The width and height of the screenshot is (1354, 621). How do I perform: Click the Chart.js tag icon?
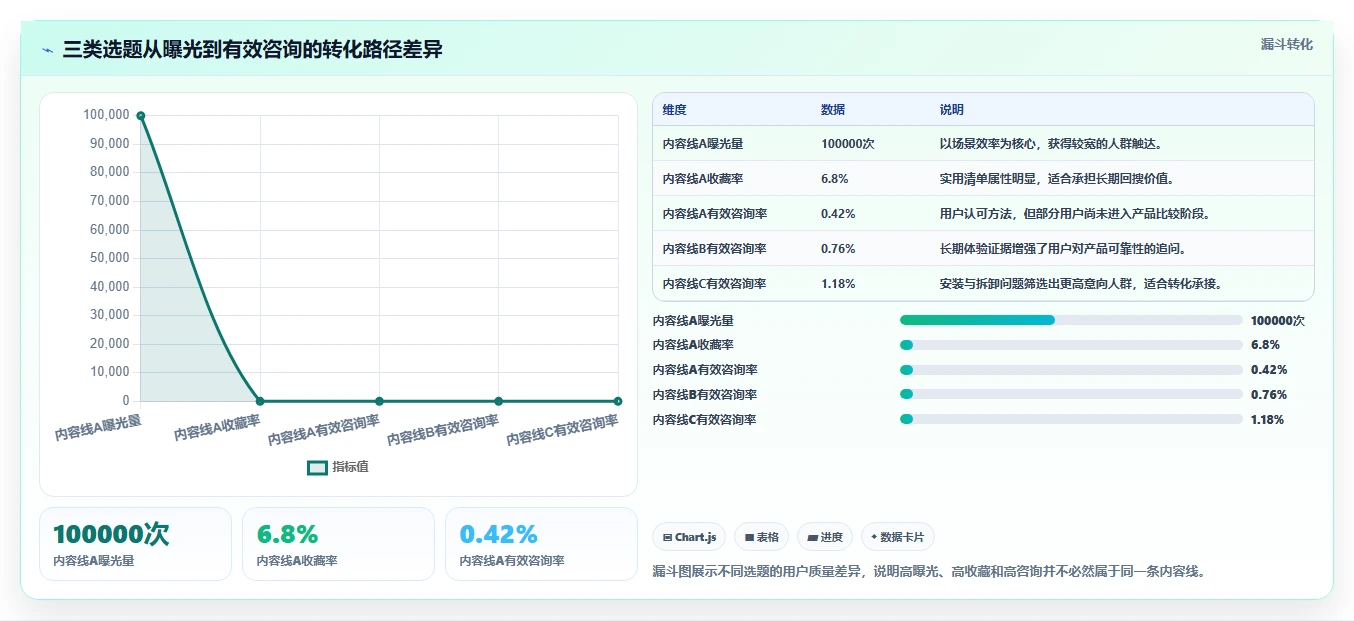(667, 537)
